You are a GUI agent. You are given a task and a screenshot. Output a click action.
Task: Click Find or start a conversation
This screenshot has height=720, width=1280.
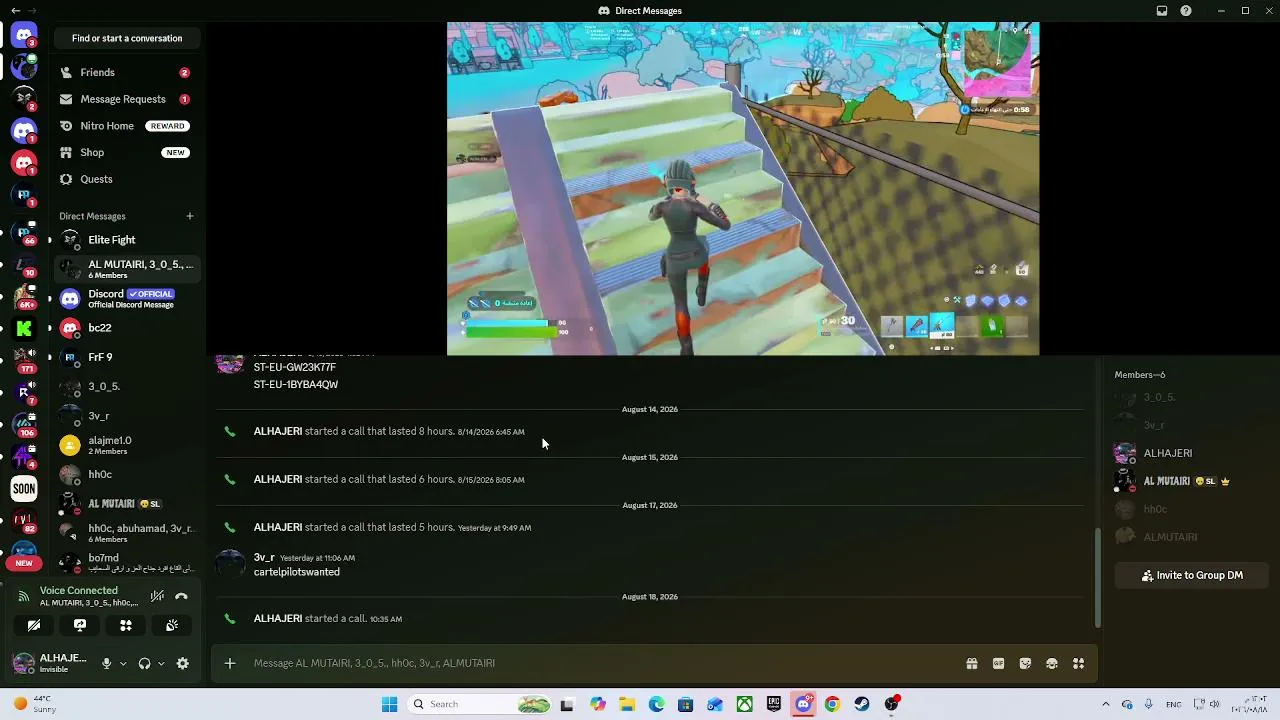[x=127, y=38]
